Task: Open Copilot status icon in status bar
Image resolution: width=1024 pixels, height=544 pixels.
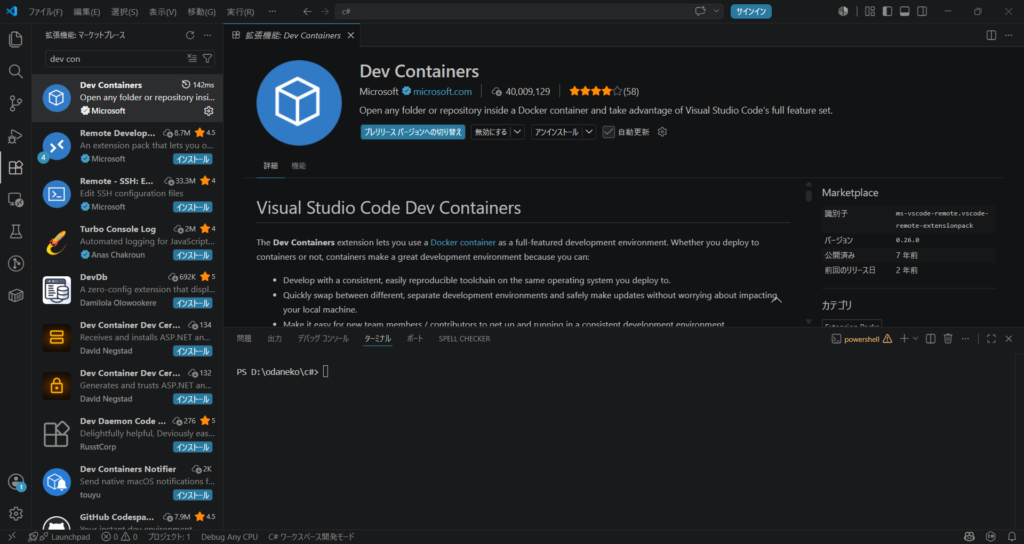Action: click(x=969, y=537)
